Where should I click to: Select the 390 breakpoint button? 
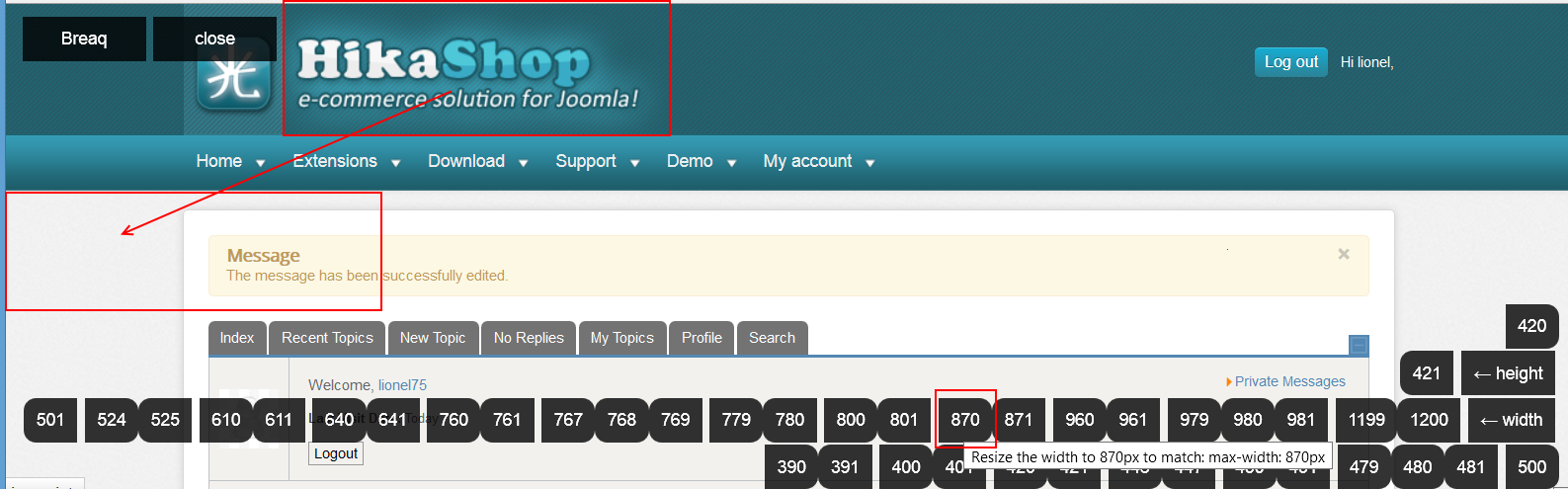tap(791, 467)
